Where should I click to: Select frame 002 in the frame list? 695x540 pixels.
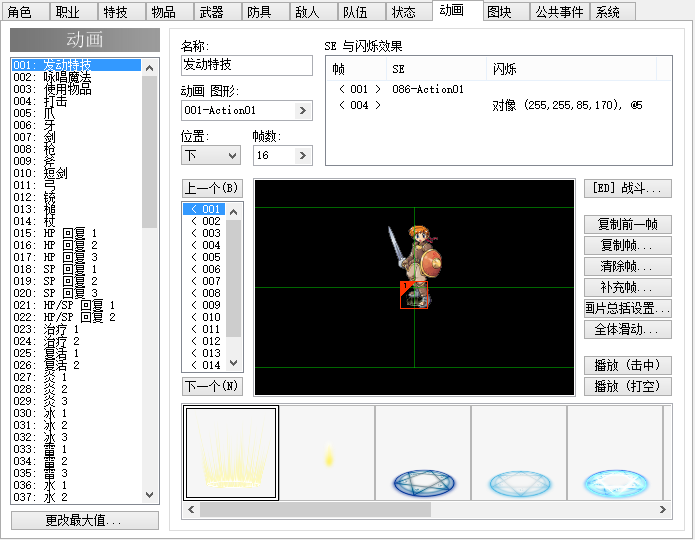pos(204,221)
